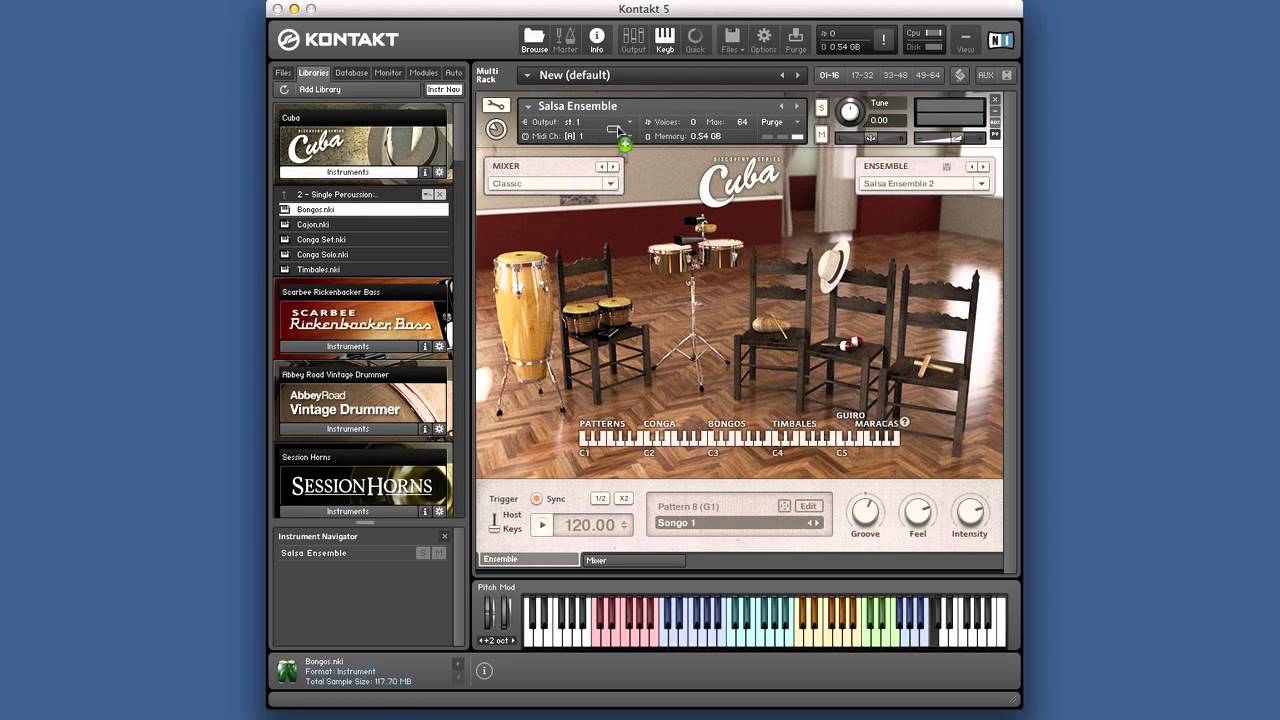Screen dimensions: 1280x720
Task: Switch to the Monitor browser tab
Action: click(x=388, y=73)
